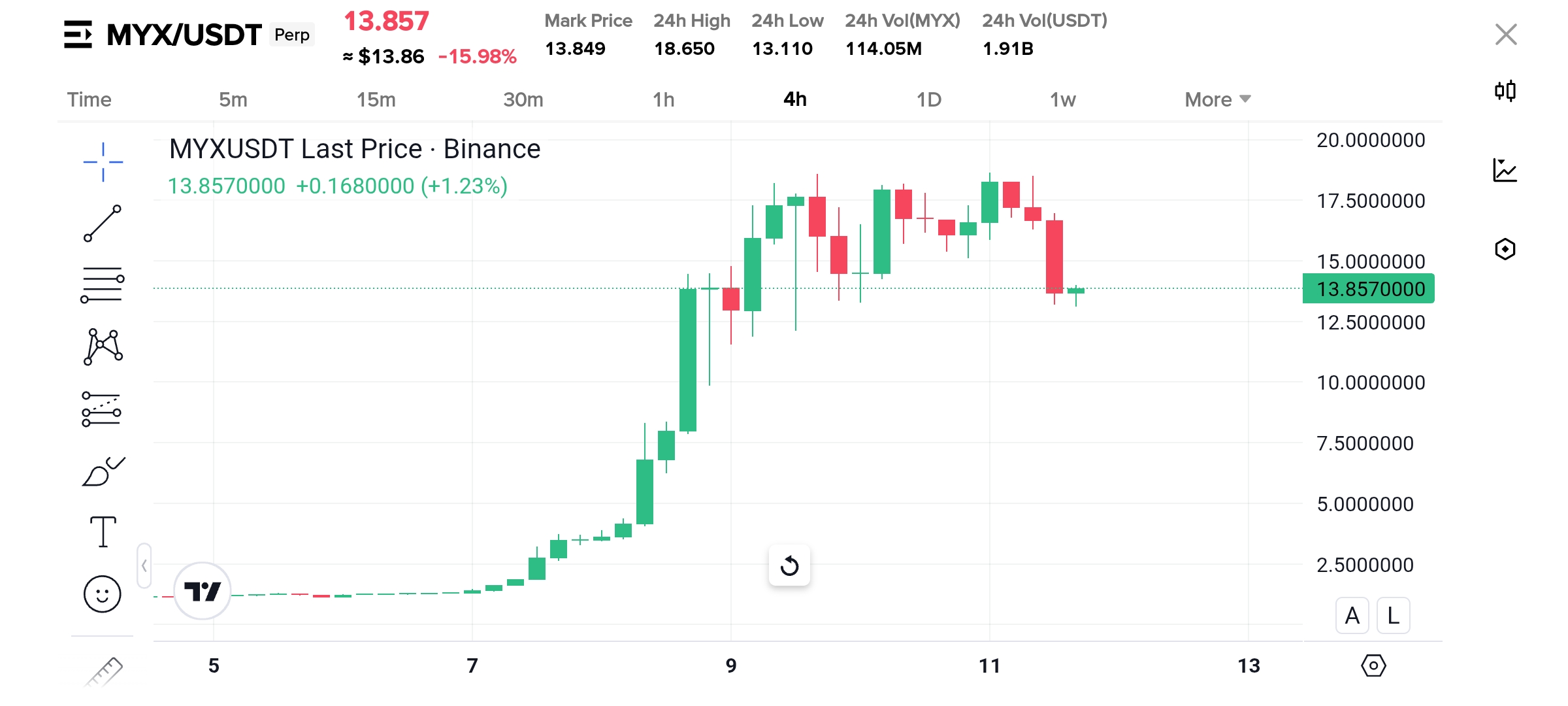1568x706 pixels.
Task: Select the brush drawing tool
Action: (x=103, y=471)
